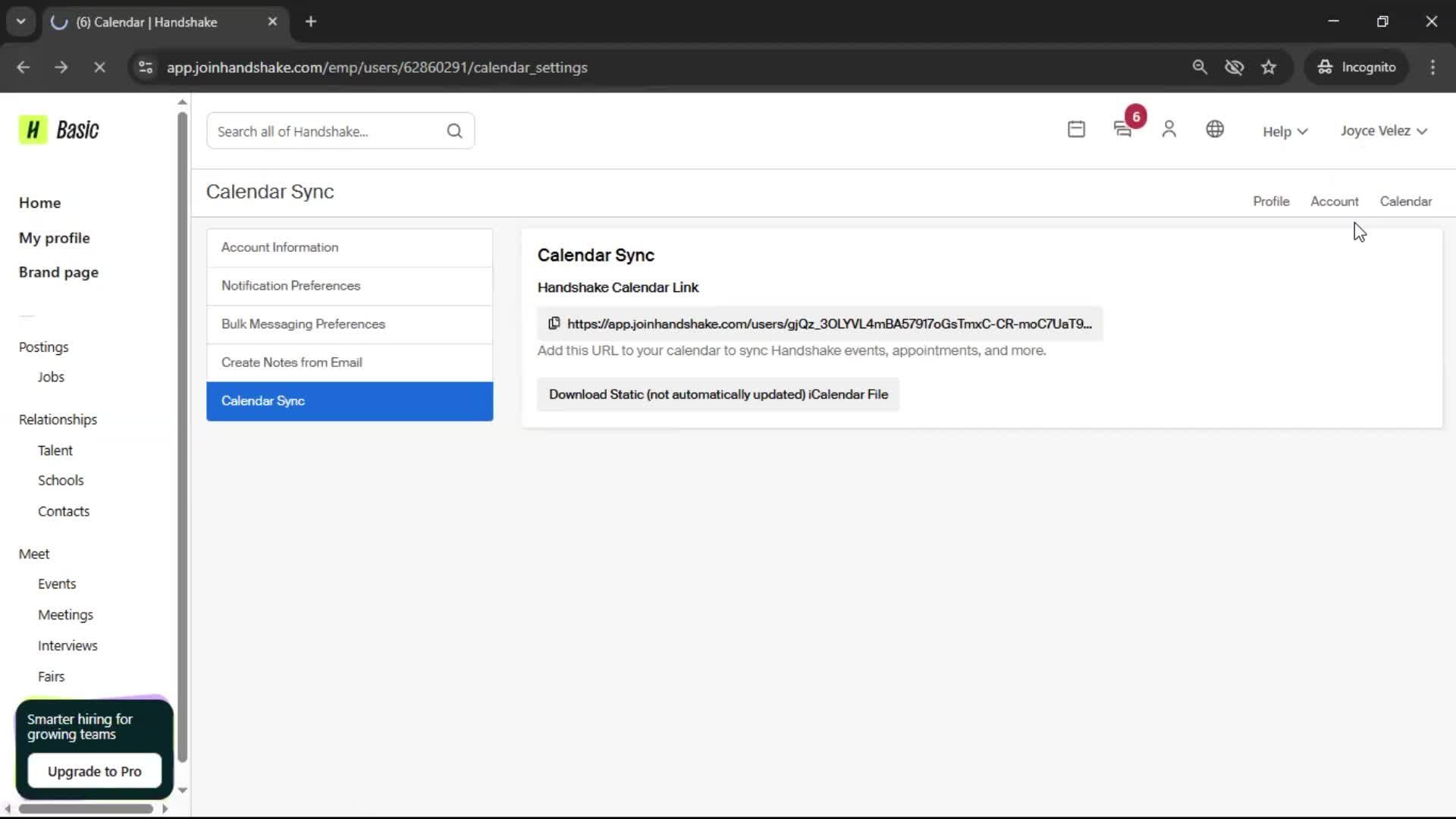Open Chrome three-dot menu
The width and height of the screenshot is (1456, 819).
click(x=1432, y=67)
